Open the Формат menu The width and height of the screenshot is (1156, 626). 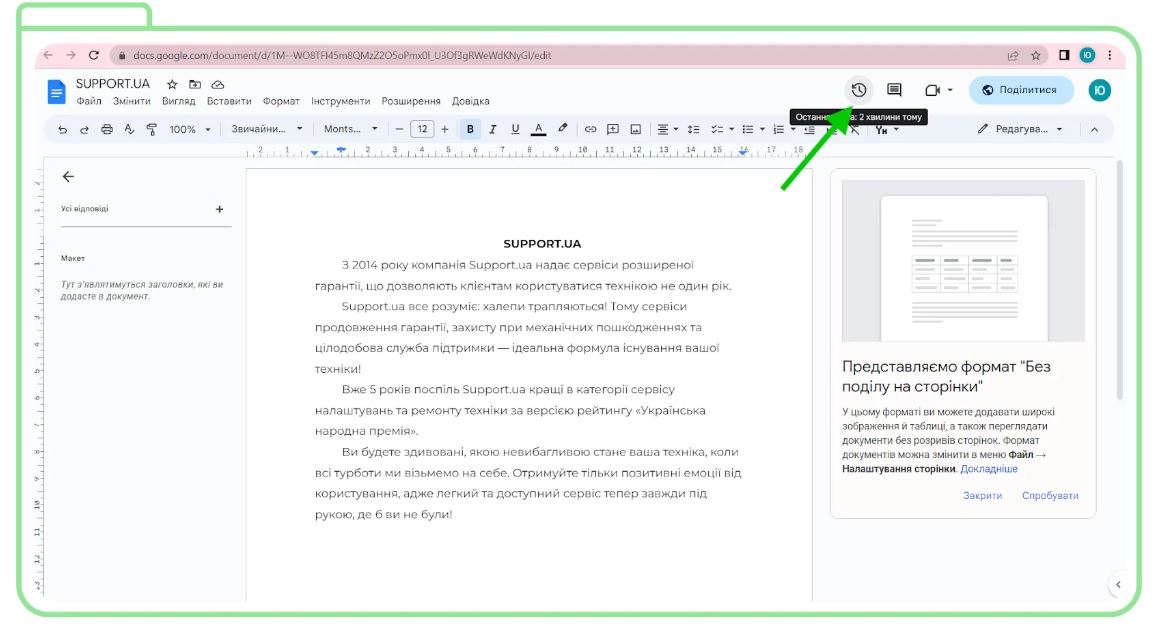pos(281,102)
